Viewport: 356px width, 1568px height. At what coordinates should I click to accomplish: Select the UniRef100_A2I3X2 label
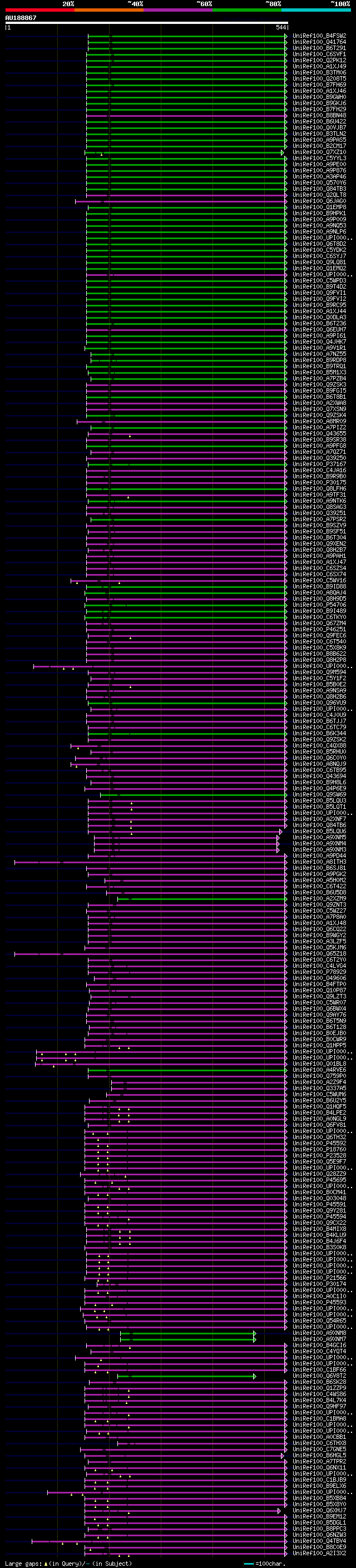click(x=319, y=1554)
